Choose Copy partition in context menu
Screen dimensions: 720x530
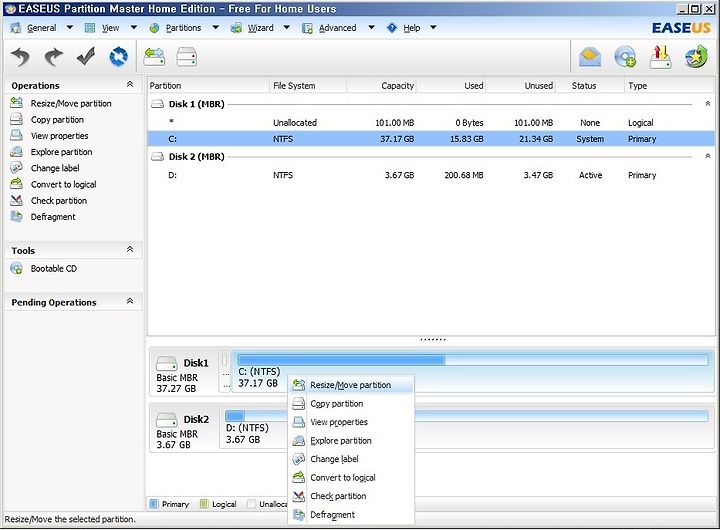pos(351,404)
